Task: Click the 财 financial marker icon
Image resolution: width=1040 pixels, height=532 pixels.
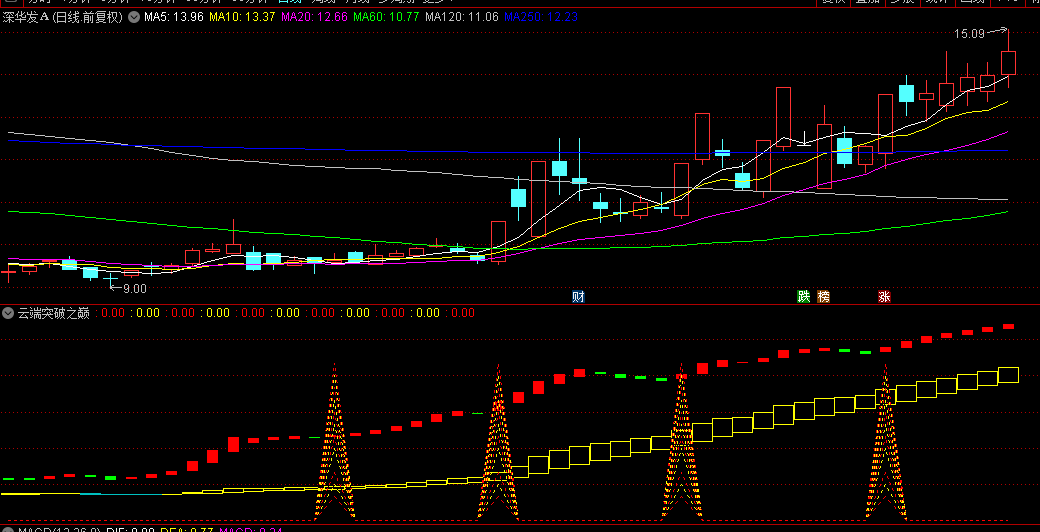Action: [578, 297]
